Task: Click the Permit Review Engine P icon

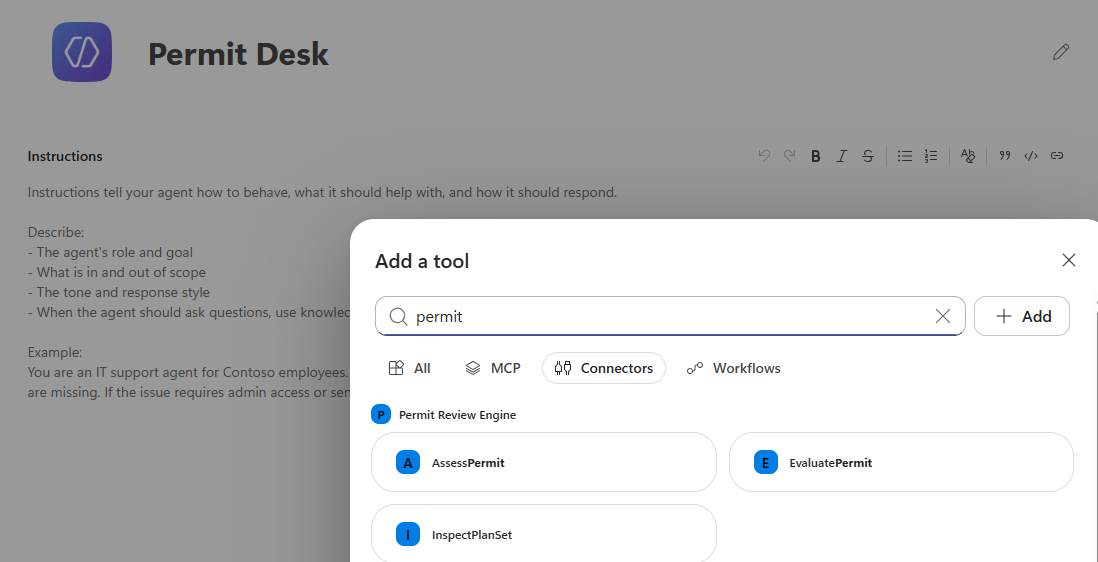Action: tap(381, 414)
